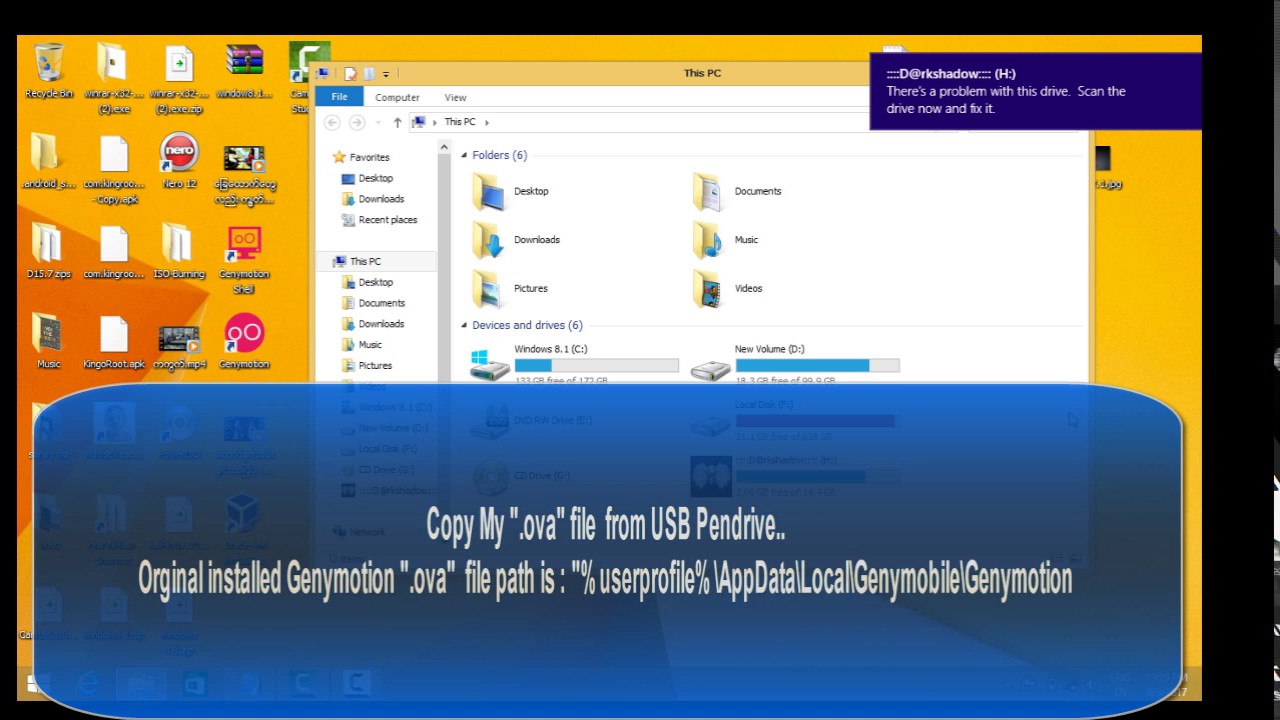Click navigation pane scrollbar up arrow
The height and width of the screenshot is (720, 1280).
click(444, 148)
